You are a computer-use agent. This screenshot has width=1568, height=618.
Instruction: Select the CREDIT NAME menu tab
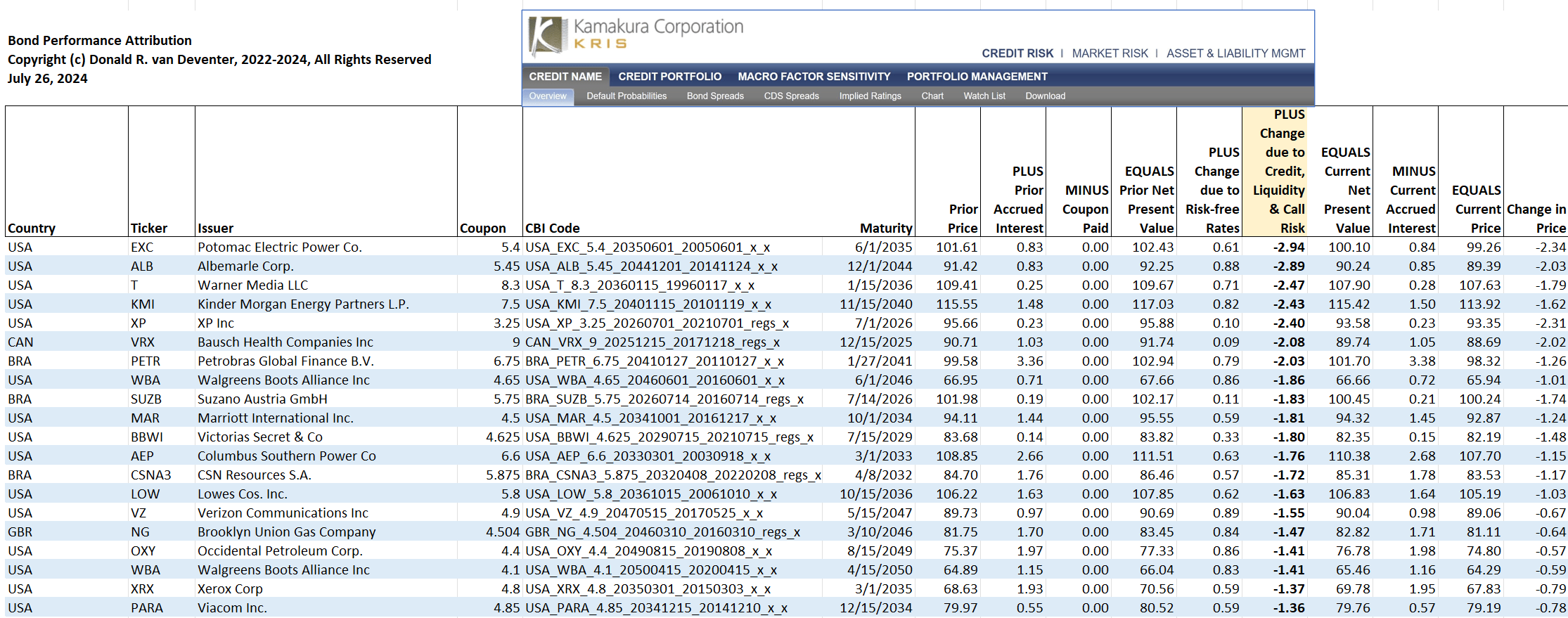pyautogui.click(x=565, y=77)
